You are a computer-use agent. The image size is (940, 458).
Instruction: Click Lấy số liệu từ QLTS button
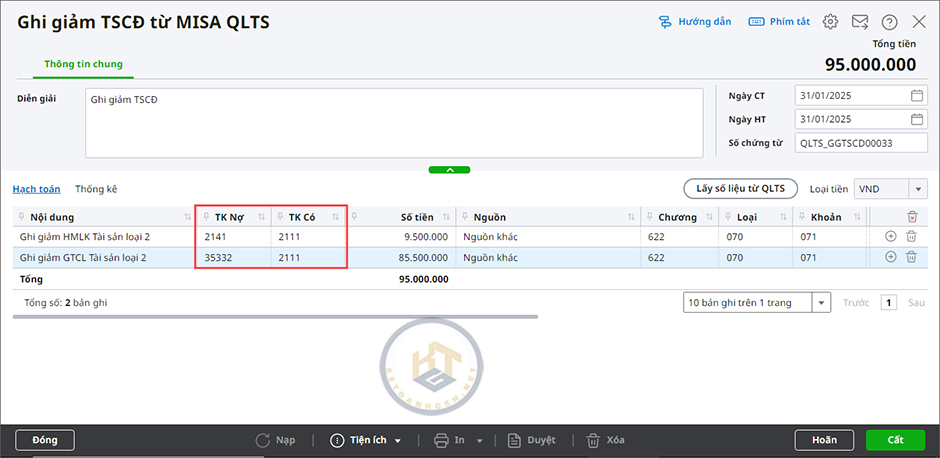pos(740,189)
